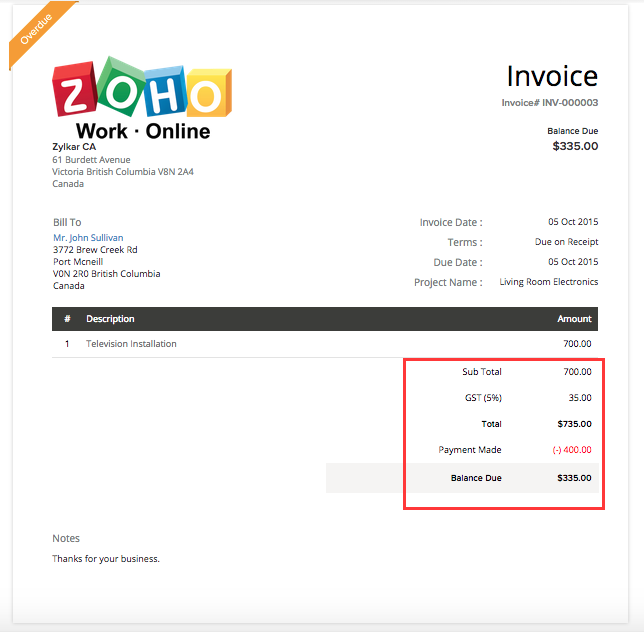Select GST amount 35.00
644x632 pixels.
click(x=580, y=398)
